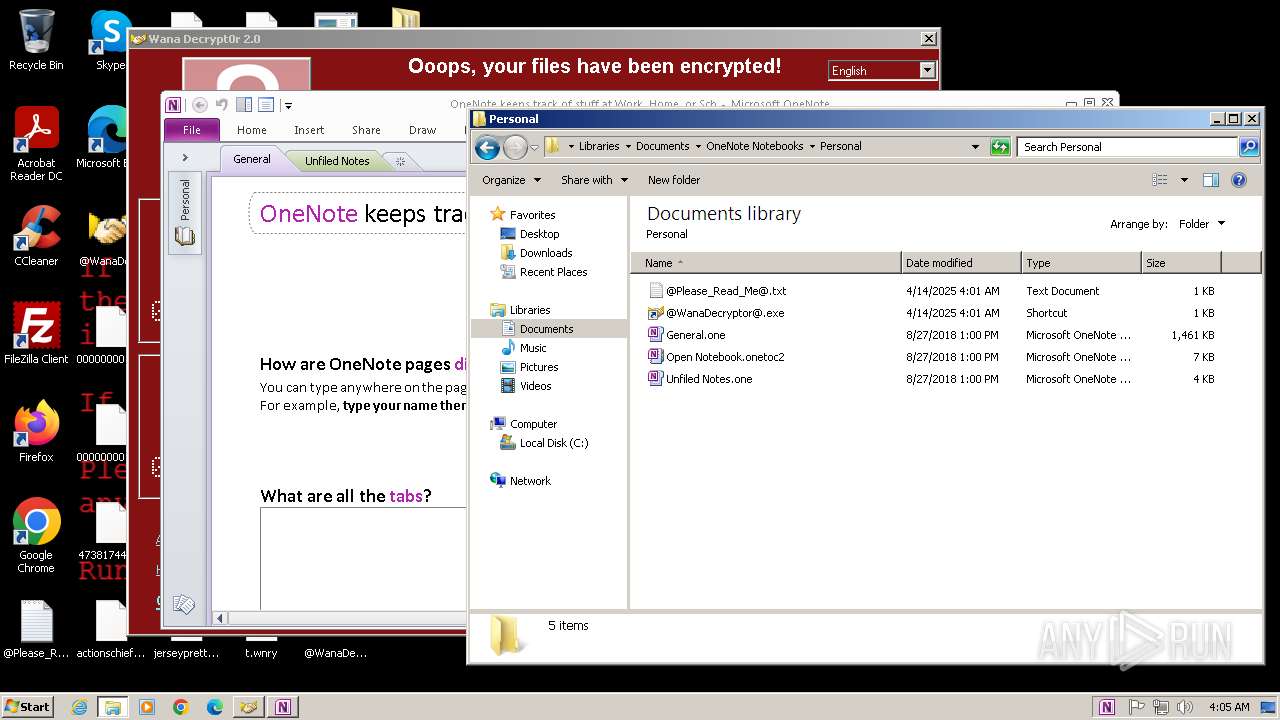Select Downloads under Favorites

(546, 253)
